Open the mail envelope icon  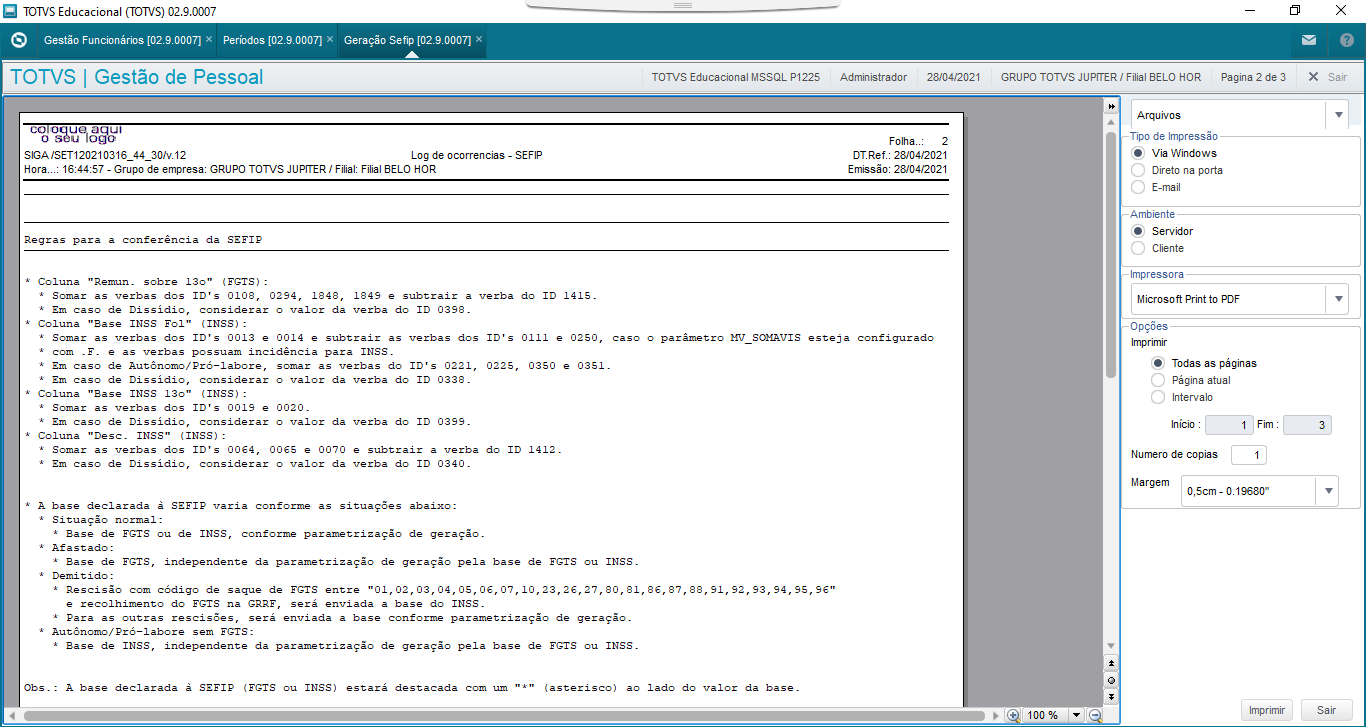tap(1309, 41)
